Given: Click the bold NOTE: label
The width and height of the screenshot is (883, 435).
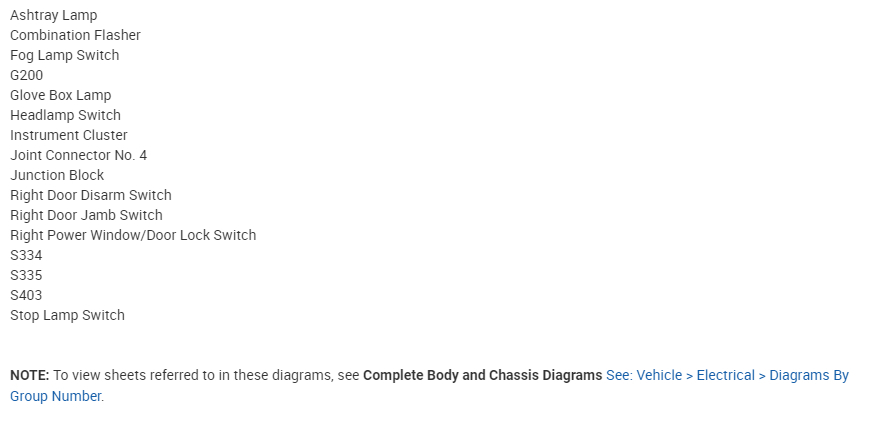Looking at the screenshot, I should pos(29,376).
